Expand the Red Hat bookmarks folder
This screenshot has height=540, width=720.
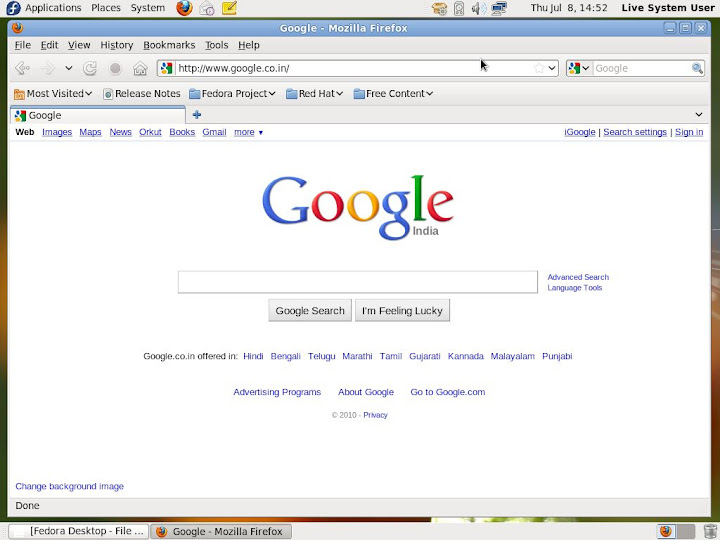click(315, 94)
